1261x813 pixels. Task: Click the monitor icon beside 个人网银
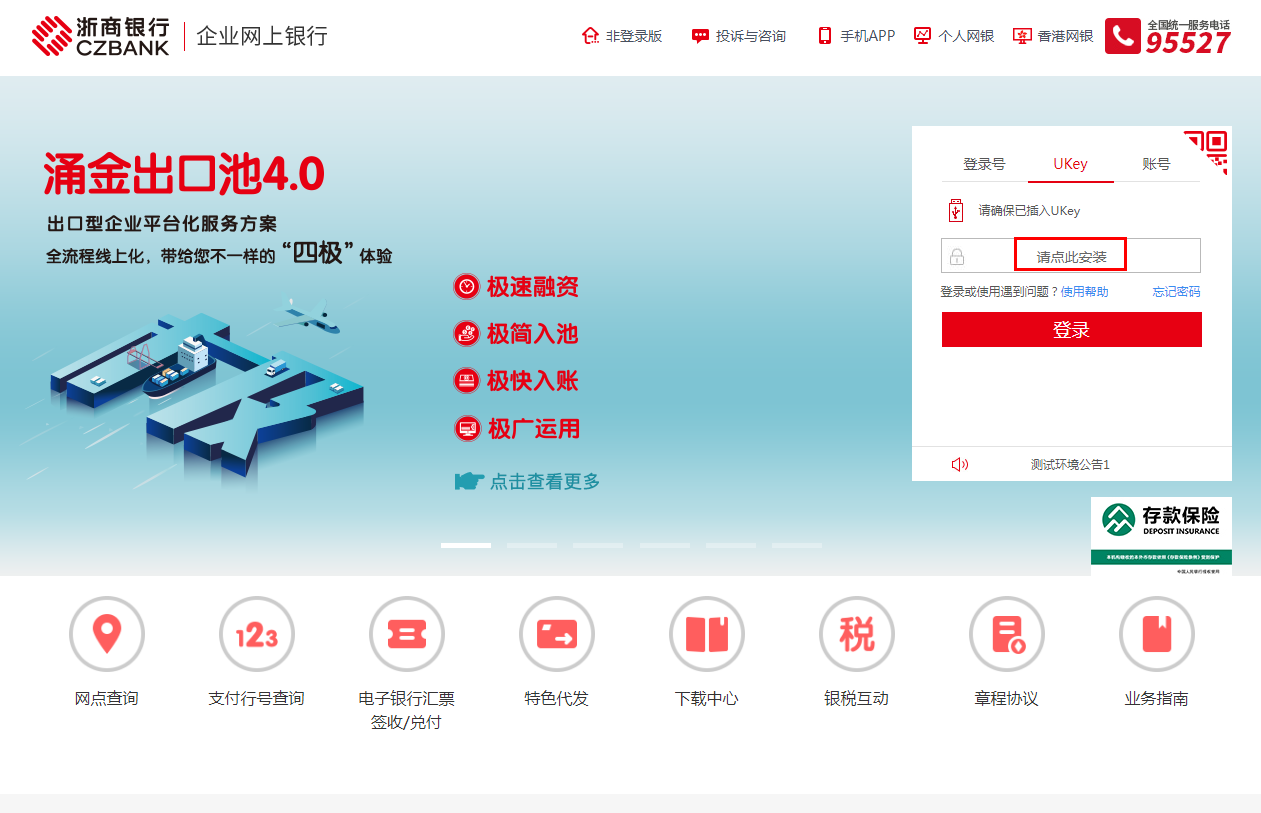[922, 36]
